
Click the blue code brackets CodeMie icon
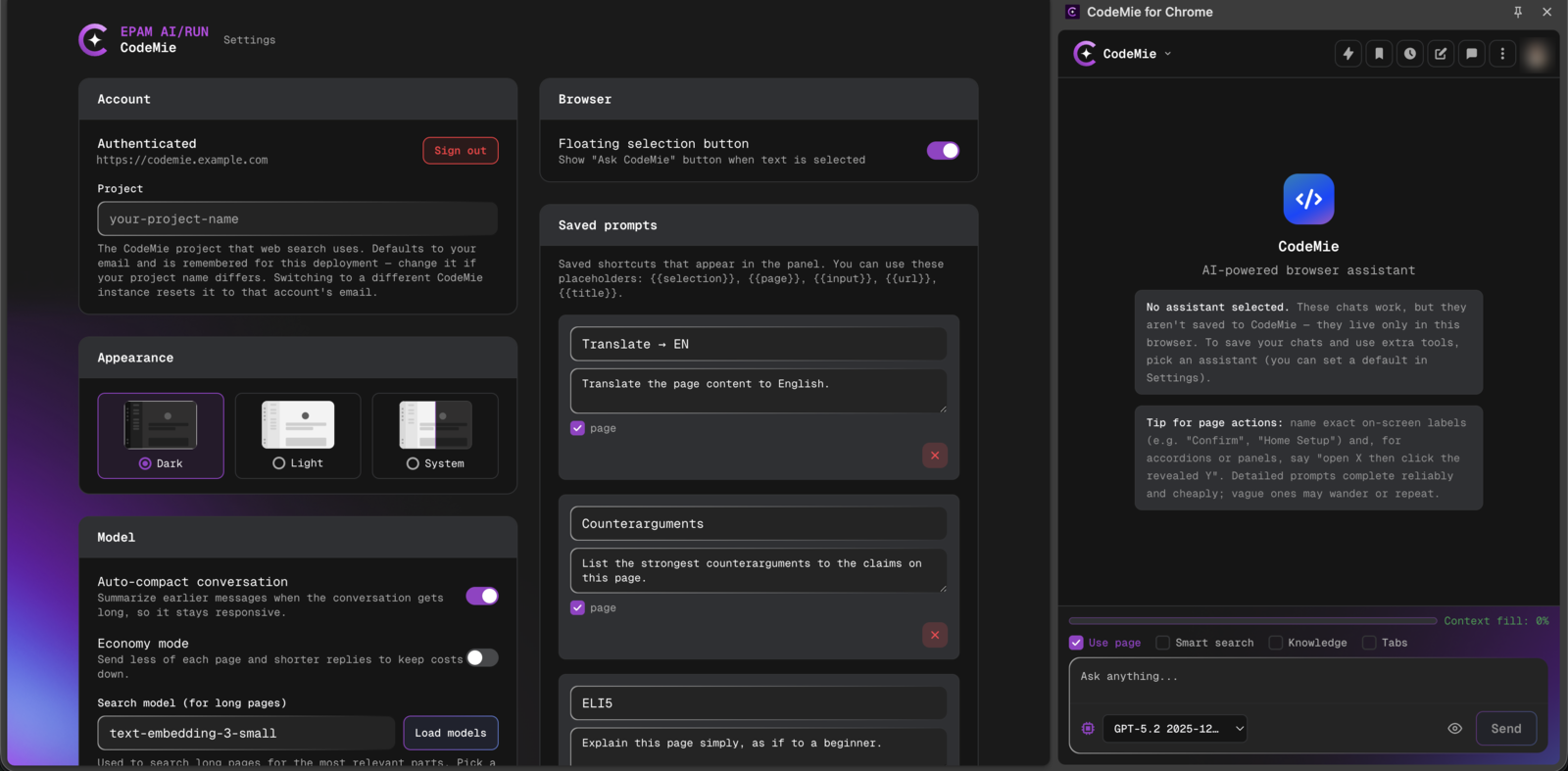1308,199
